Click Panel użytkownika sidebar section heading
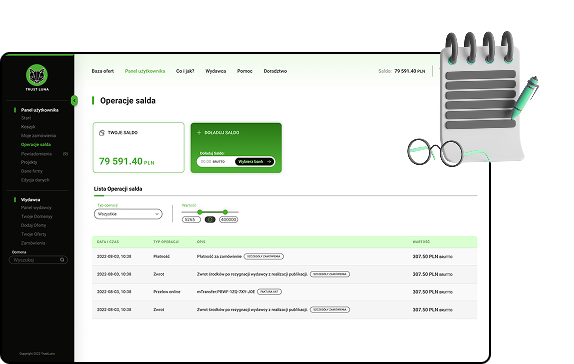Viewport: 574px width, 364px height. click(40, 110)
